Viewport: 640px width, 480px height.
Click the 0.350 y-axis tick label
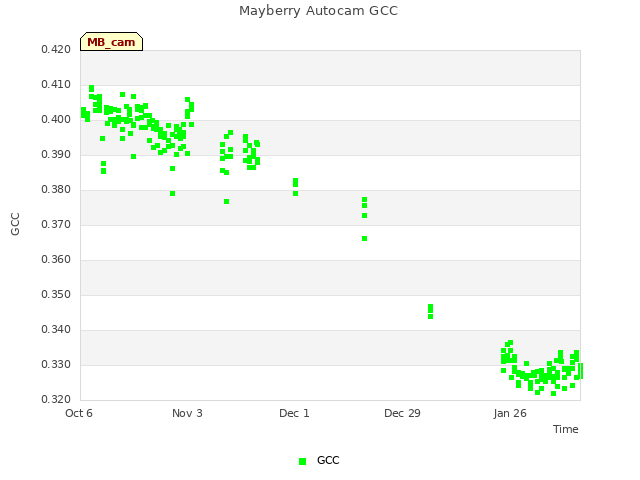pos(56,294)
